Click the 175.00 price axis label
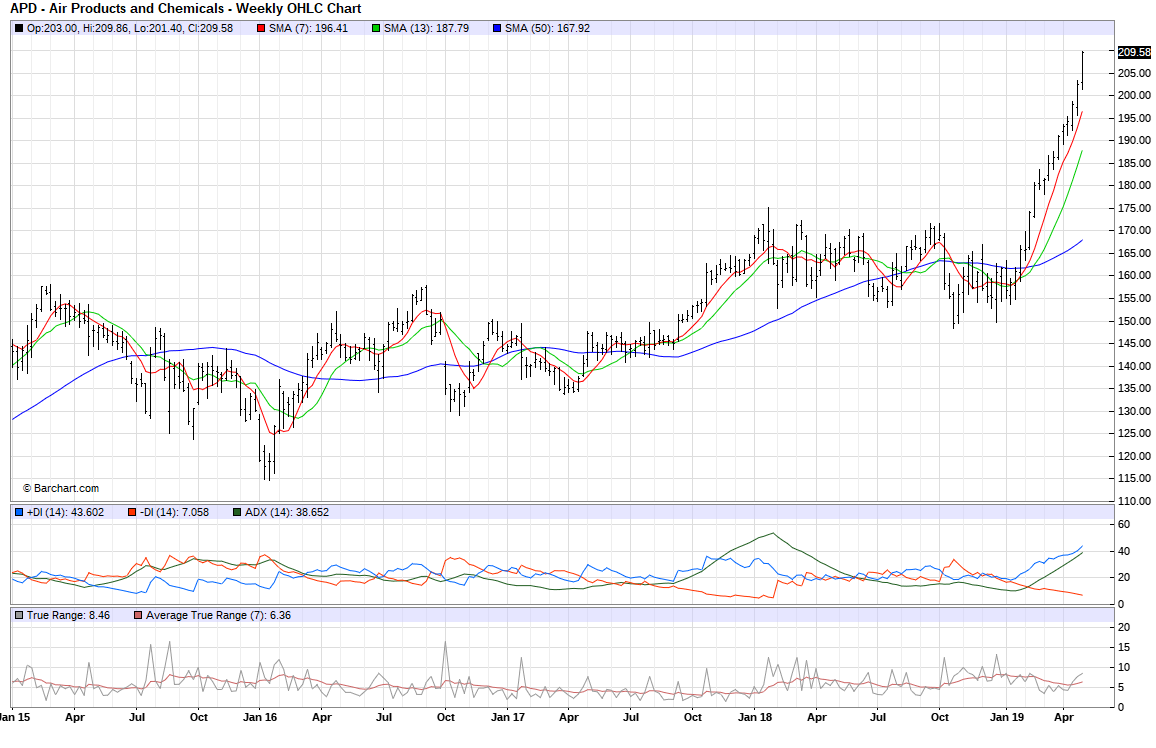The image size is (1156, 748). (x=1134, y=208)
